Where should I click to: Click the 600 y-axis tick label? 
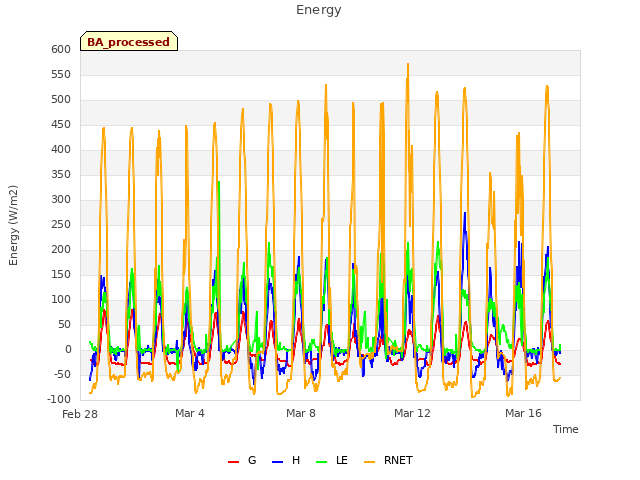coord(61,49)
